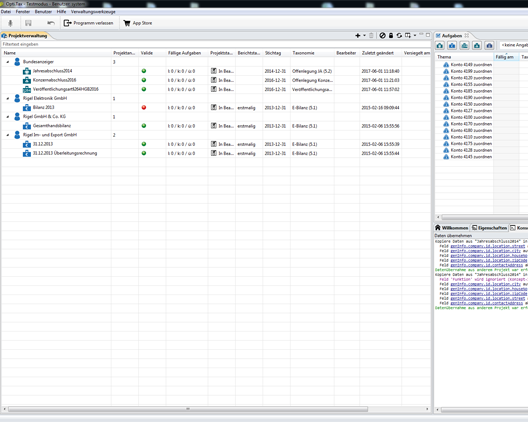Screen dimensions: 528x422
Task: Click the 'In Bea...' status icon for Konzernabschluss2016
Action: pos(213,80)
